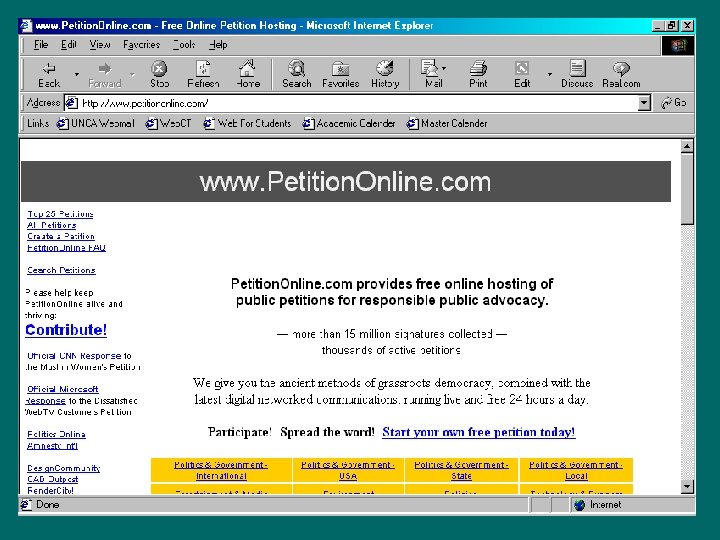Screen dimensions: 720x540
Task: Go to Home page icon
Action: 248,74
